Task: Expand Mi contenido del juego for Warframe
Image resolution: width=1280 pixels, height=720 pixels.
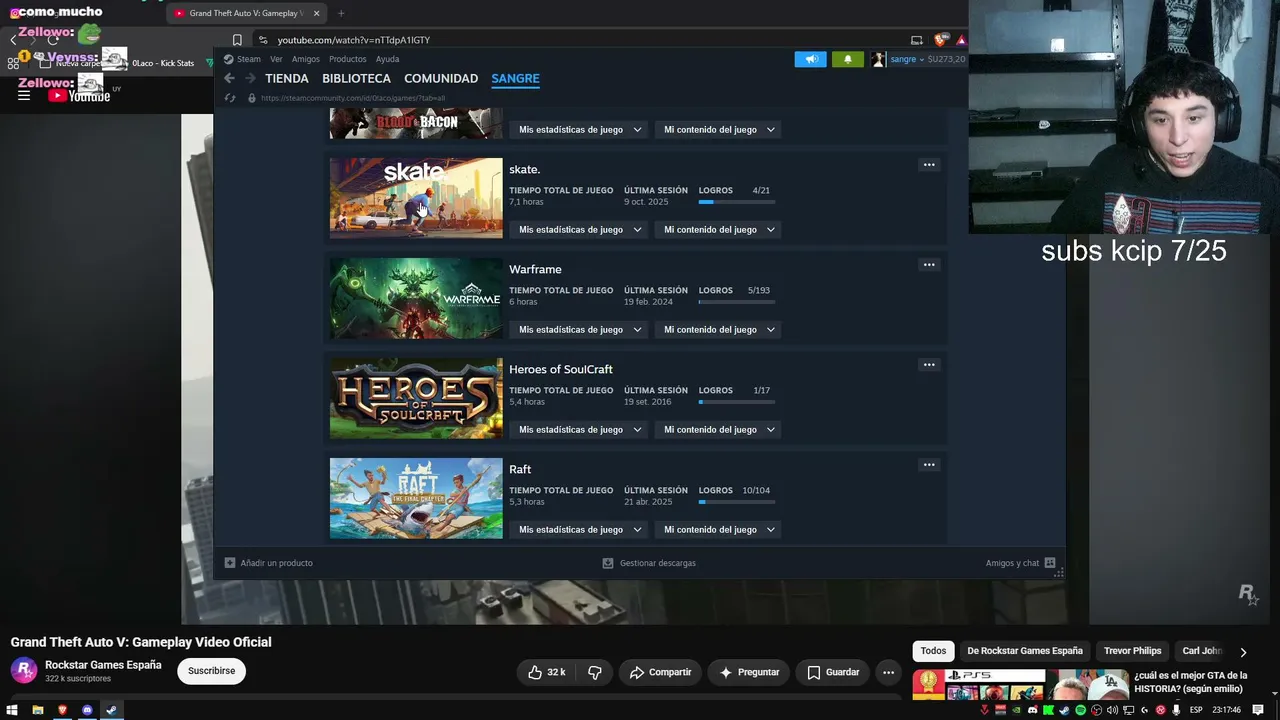Action: [719, 330]
